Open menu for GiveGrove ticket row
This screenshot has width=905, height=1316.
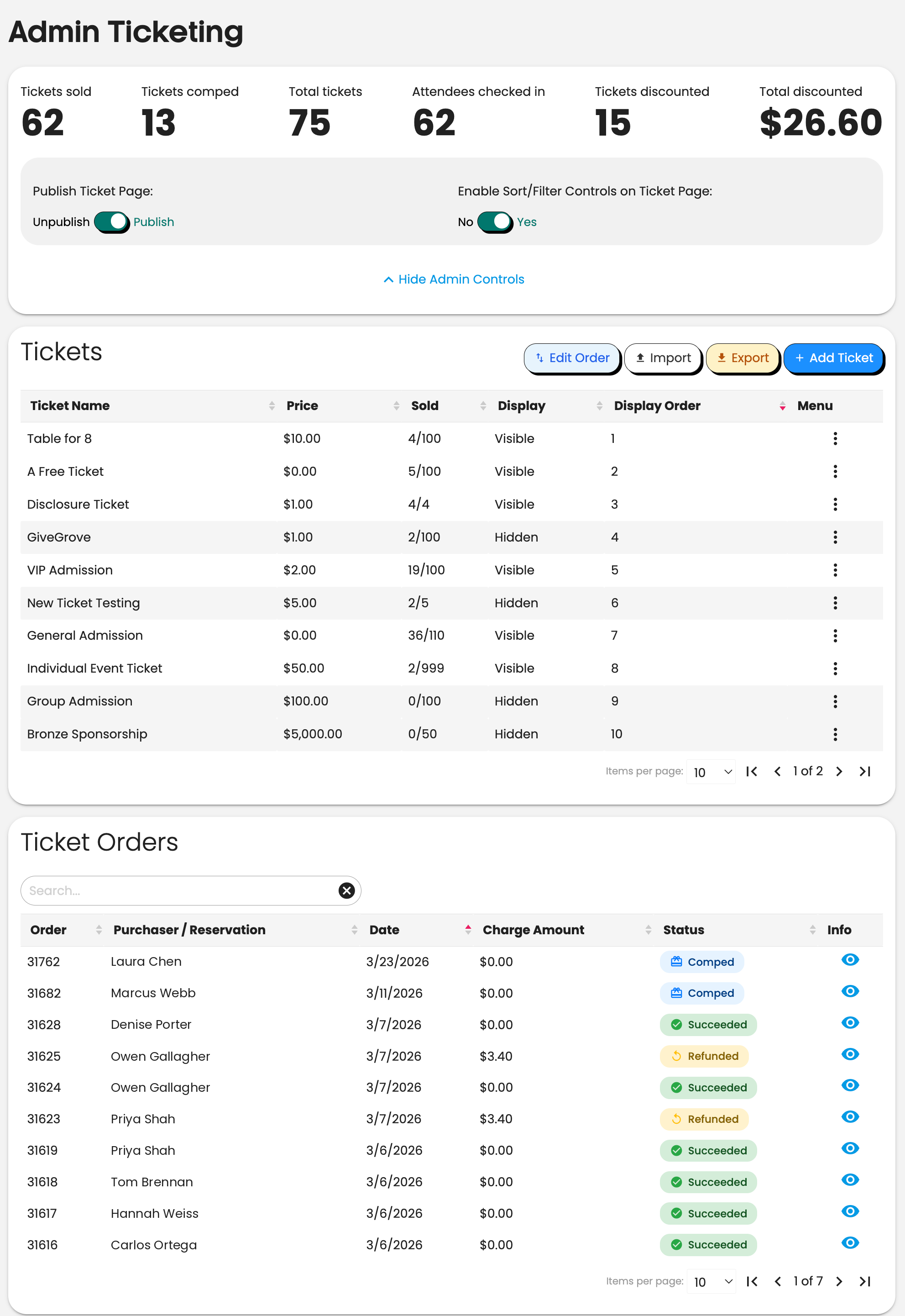[x=835, y=537]
